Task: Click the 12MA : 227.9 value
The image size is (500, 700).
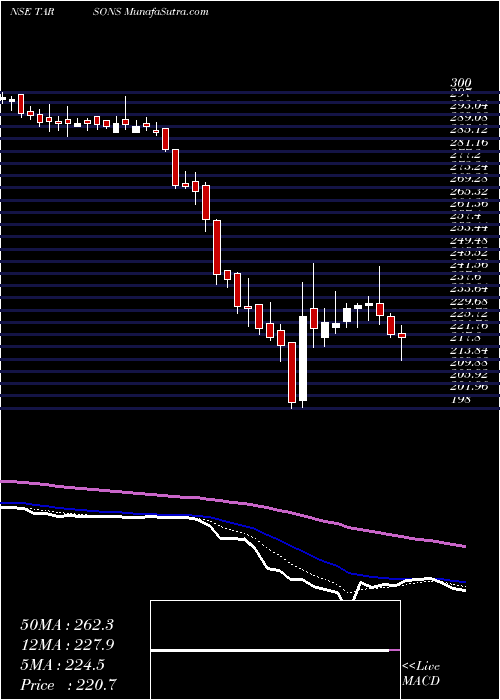Action: pos(67,645)
